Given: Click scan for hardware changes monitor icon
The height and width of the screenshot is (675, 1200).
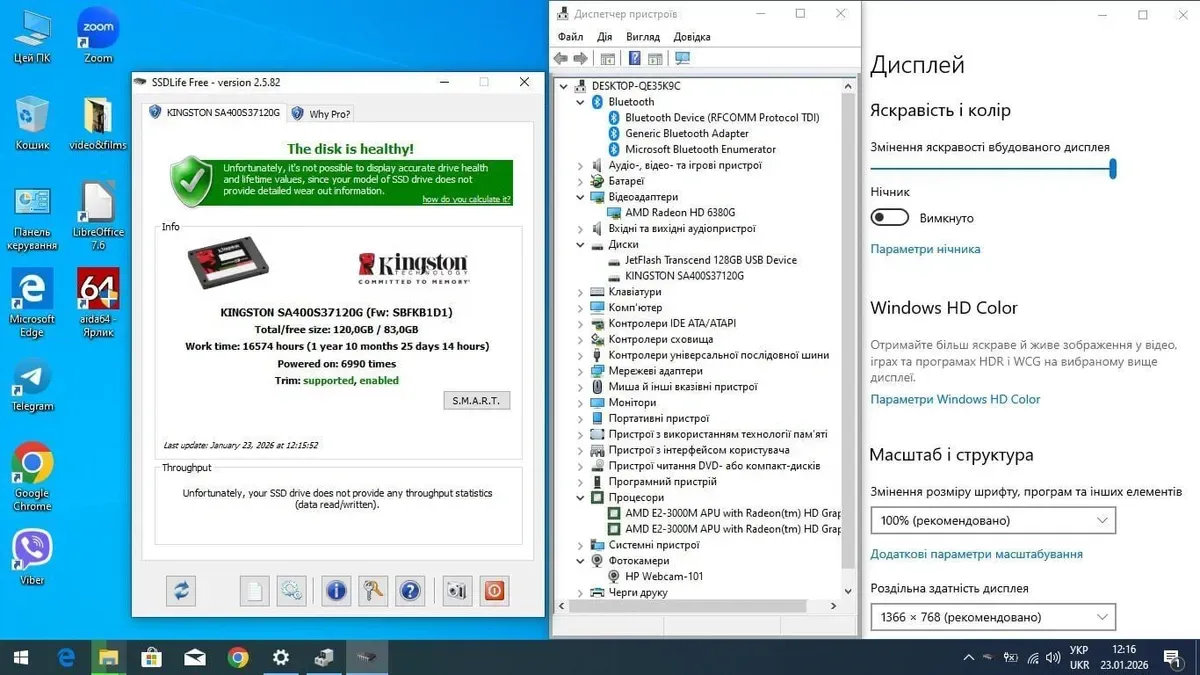Looking at the screenshot, I should click(683, 59).
